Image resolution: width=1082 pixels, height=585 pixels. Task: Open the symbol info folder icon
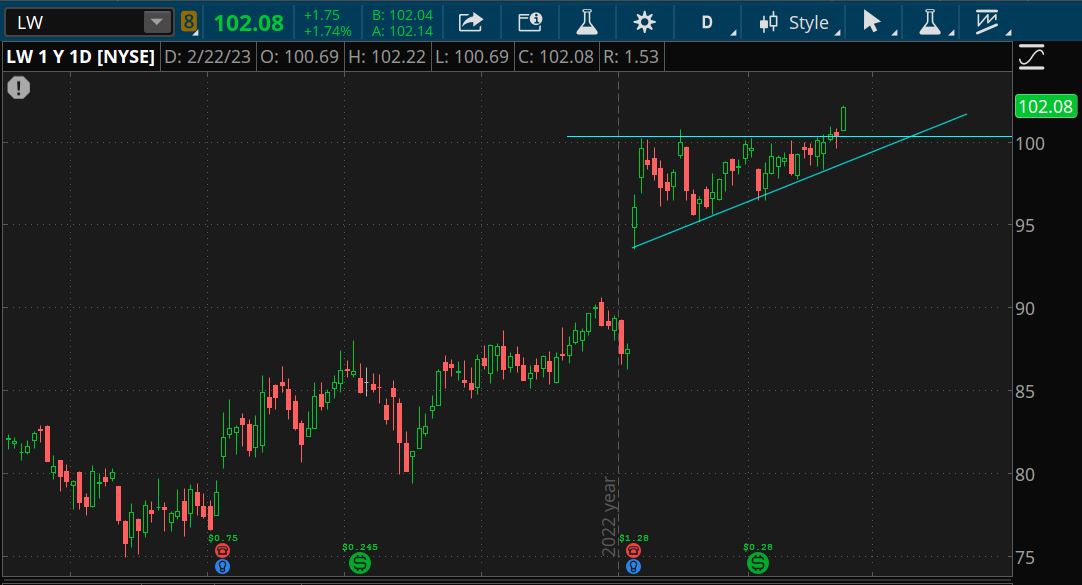(530, 21)
